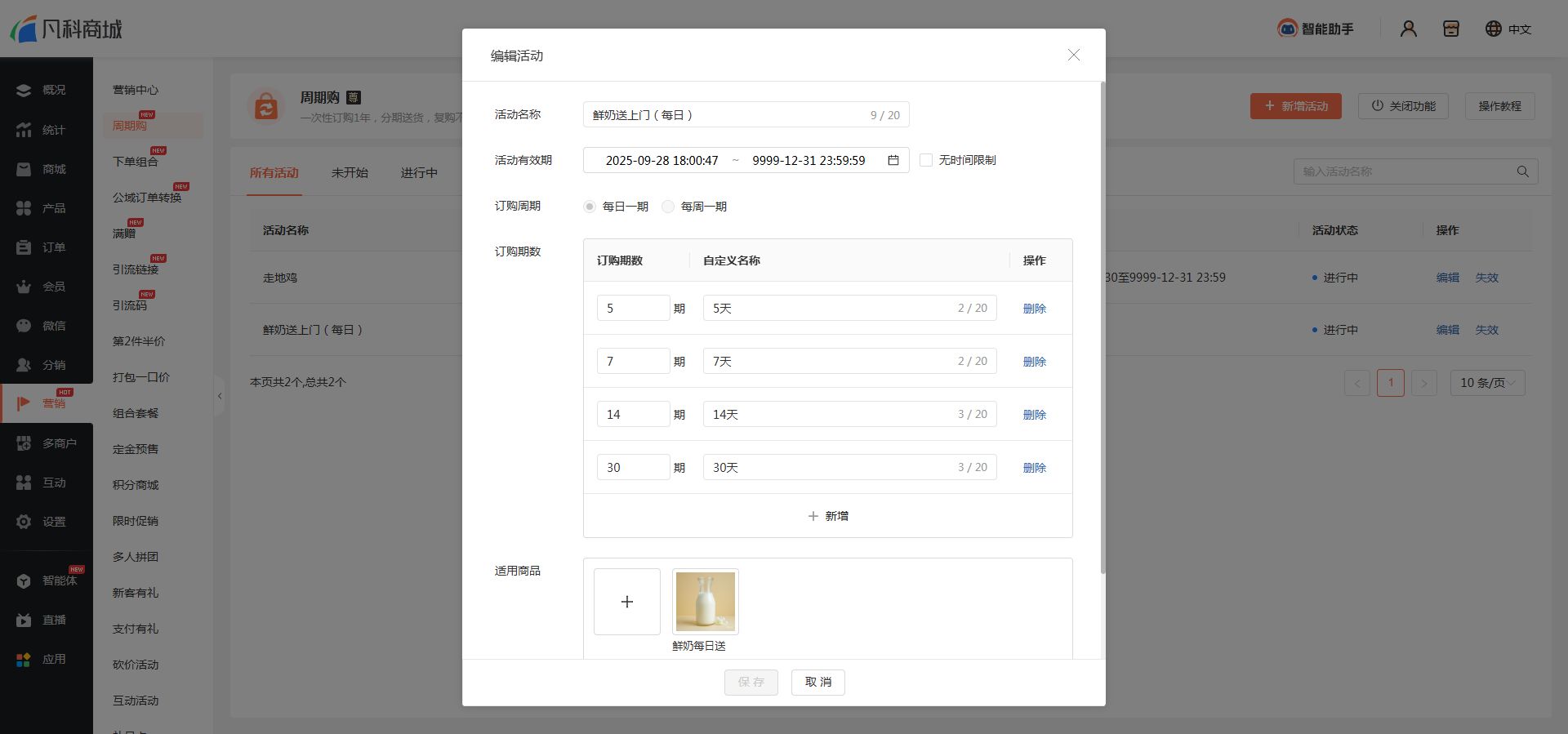Click the calendar icon in date range field
This screenshot has height=734, width=1568.
point(893,160)
